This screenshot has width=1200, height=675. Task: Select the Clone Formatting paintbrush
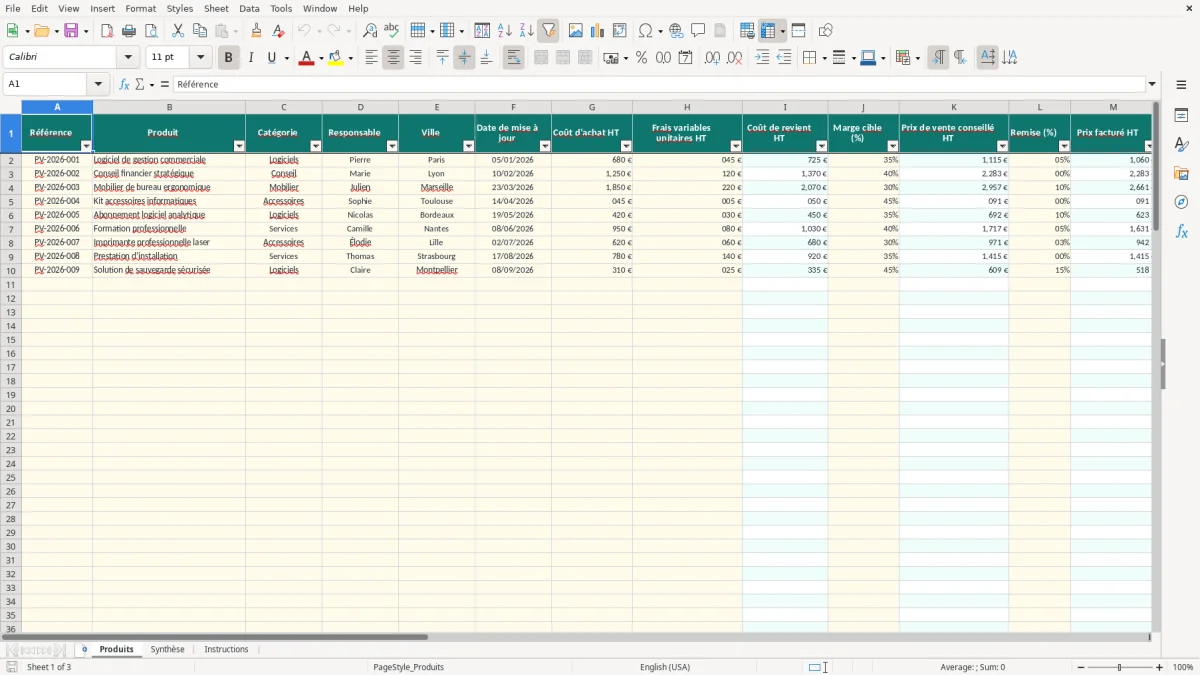click(256, 31)
